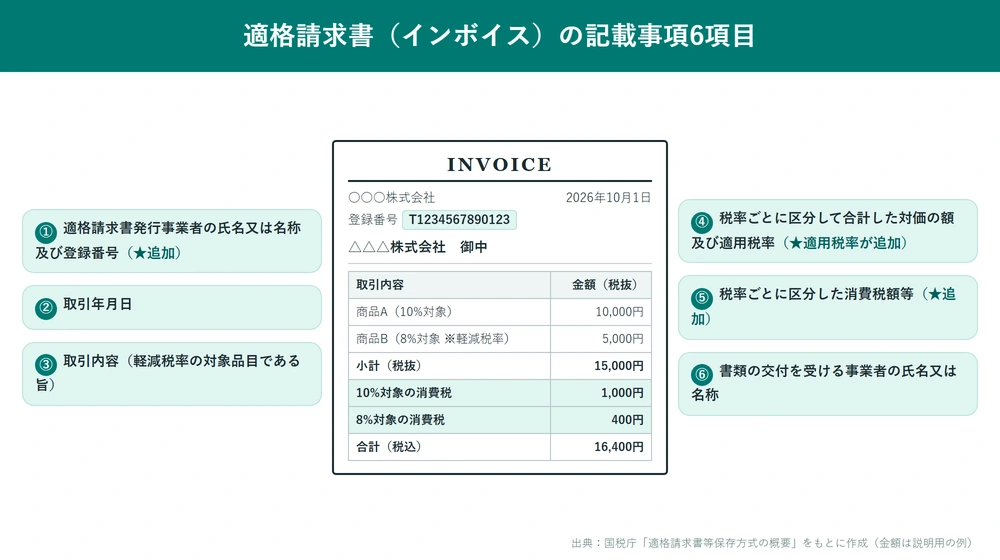This screenshot has width=1000, height=560.
Task: Click the 税率ごとに区分した消費税額等 callout text
Action: (x=816, y=294)
